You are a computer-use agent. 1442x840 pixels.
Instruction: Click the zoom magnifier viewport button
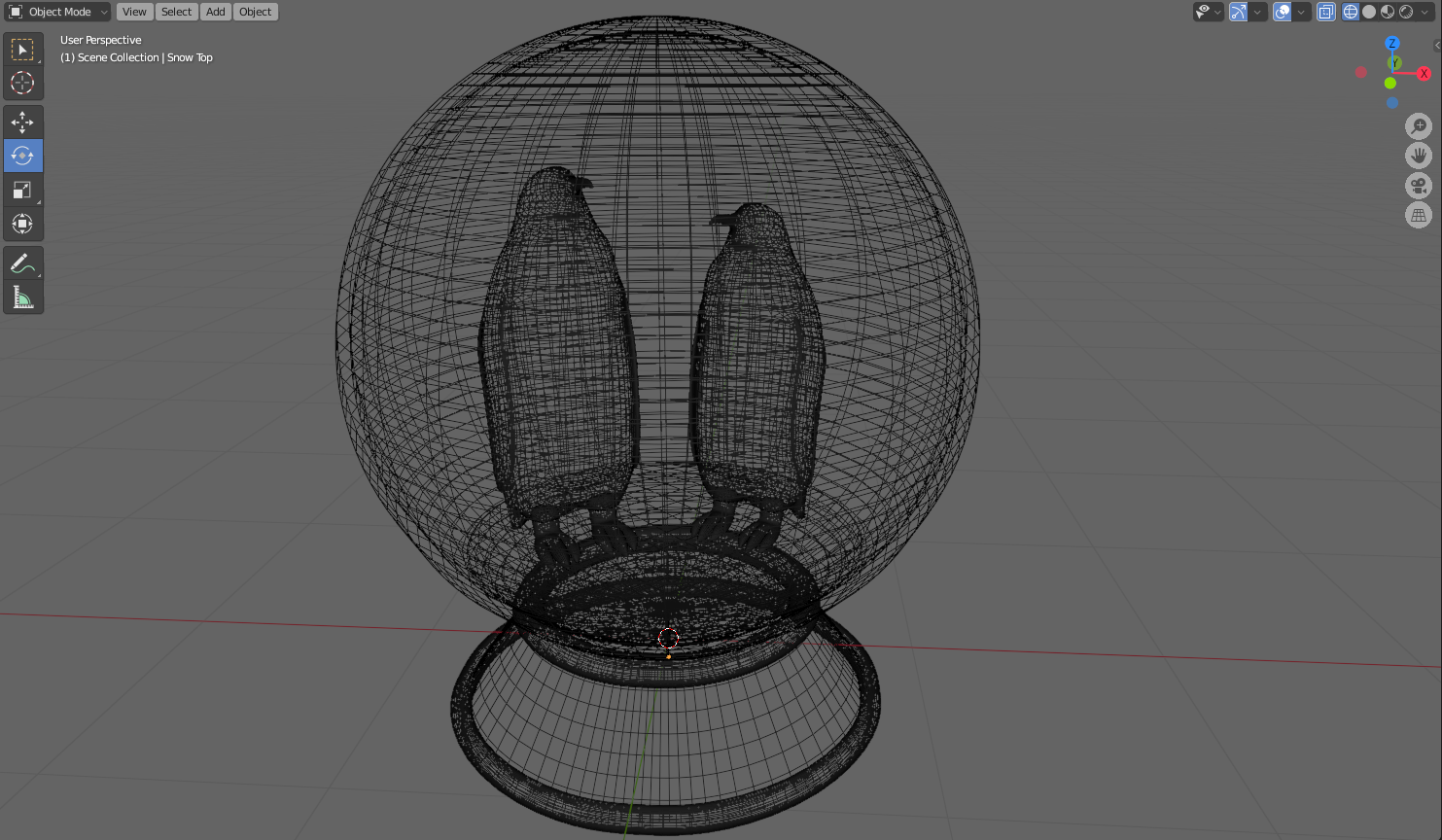click(1419, 126)
